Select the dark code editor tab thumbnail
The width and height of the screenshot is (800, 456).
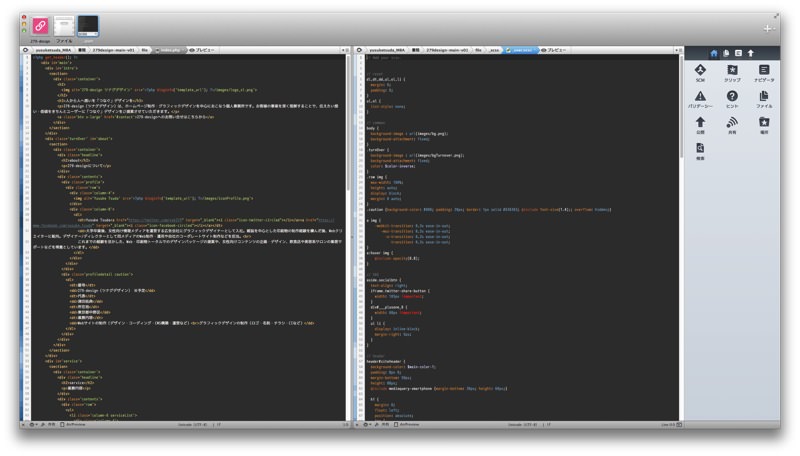coord(88,28)
